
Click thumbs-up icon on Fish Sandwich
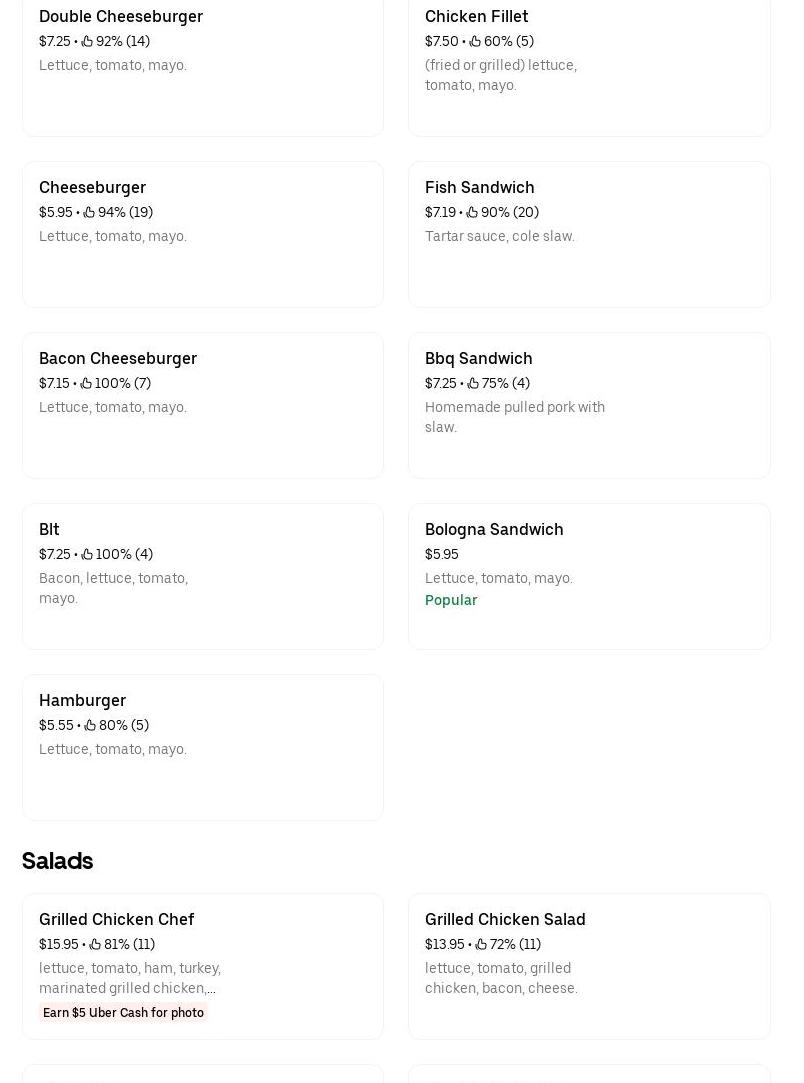(472, 213)
